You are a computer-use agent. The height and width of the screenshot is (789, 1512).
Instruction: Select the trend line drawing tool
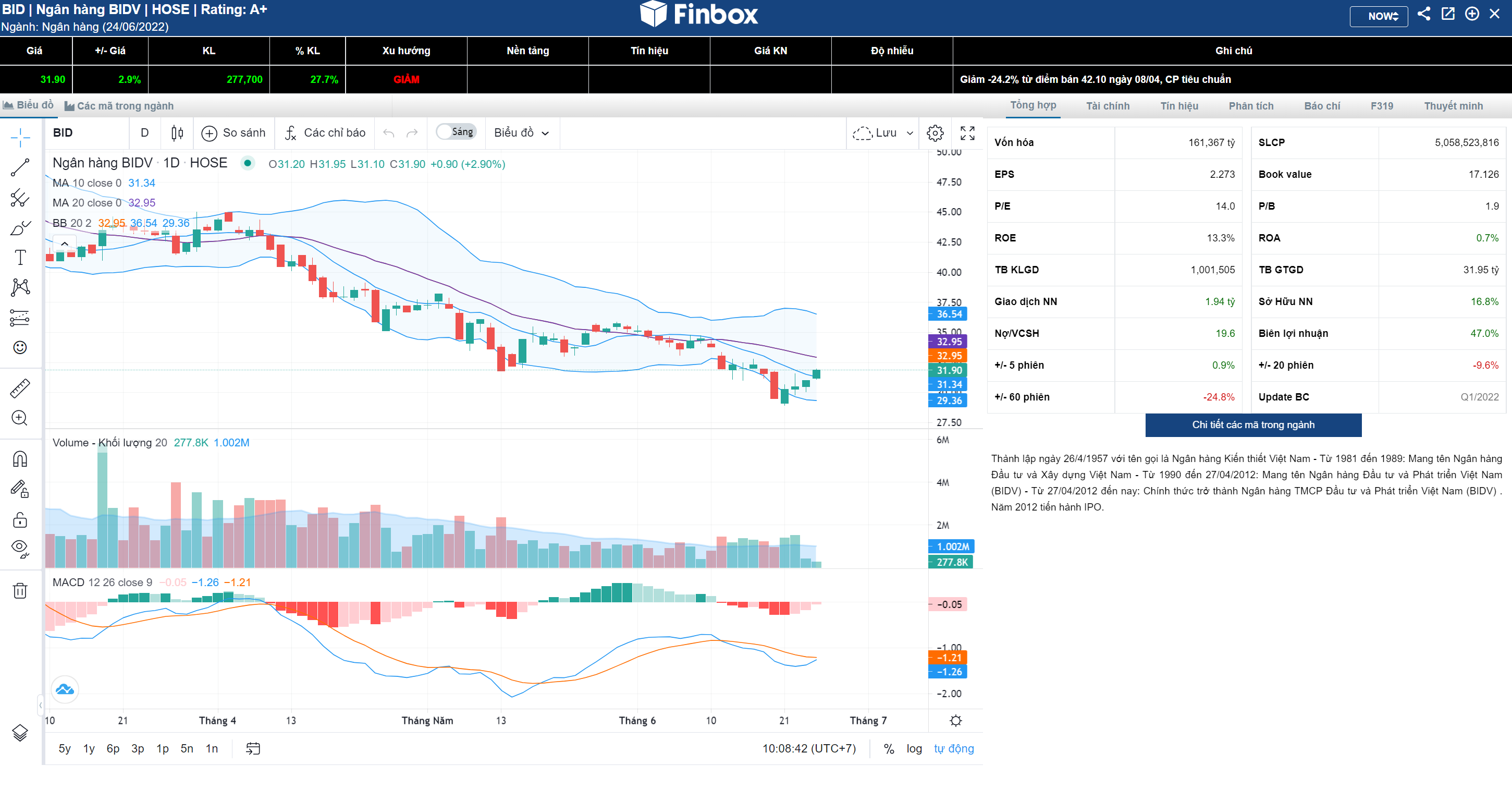[x=20, y=167]
